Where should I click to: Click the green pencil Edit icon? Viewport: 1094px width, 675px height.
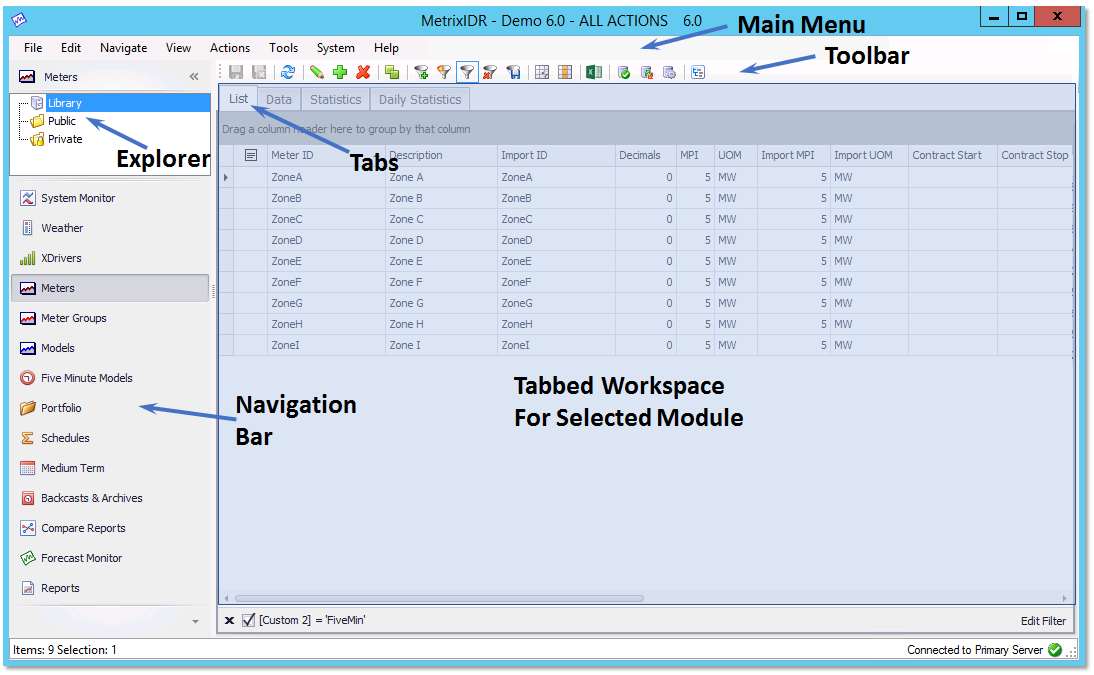pos(317,72)
